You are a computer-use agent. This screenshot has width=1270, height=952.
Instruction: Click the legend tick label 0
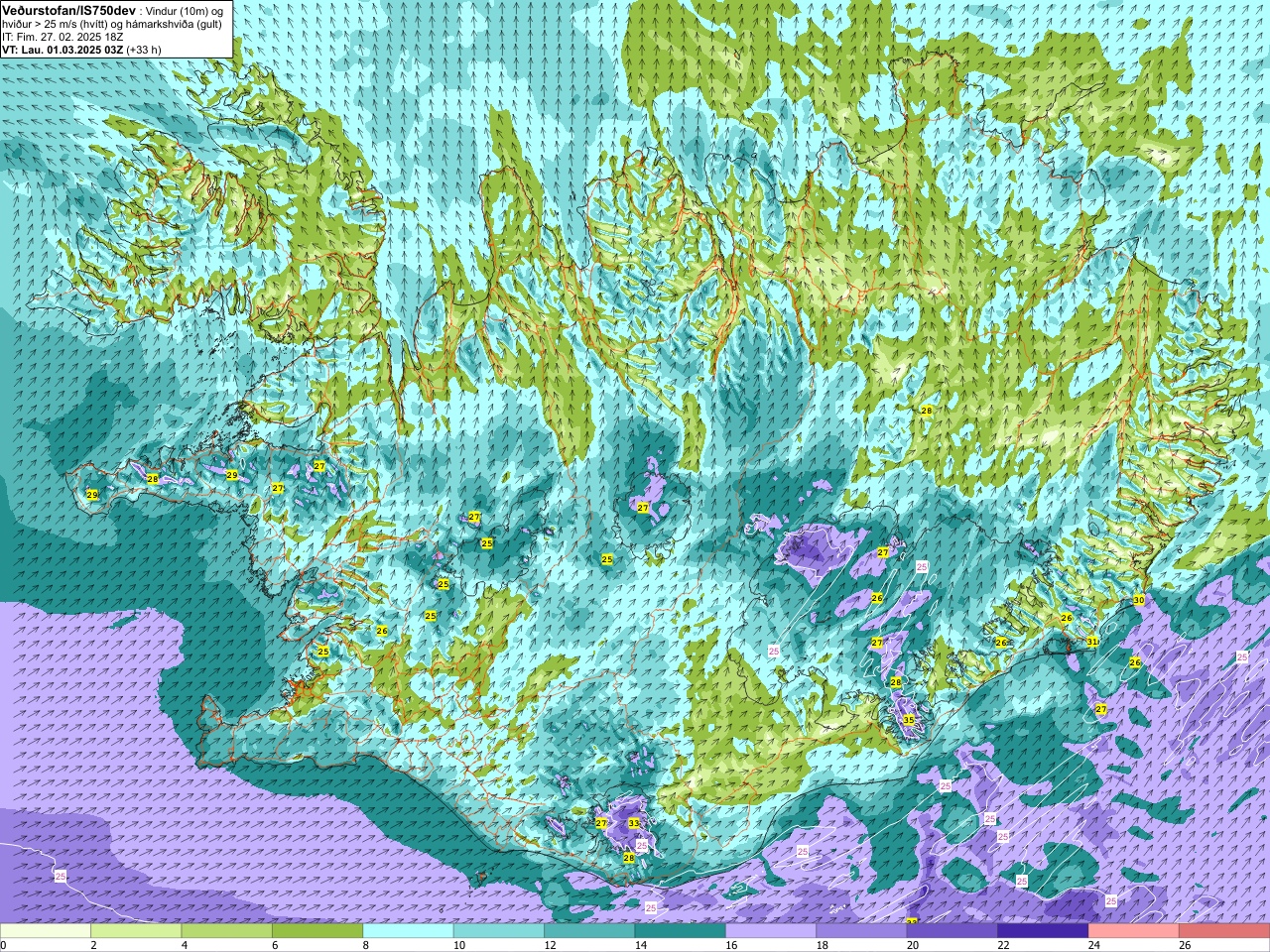(x=4, y=945)
